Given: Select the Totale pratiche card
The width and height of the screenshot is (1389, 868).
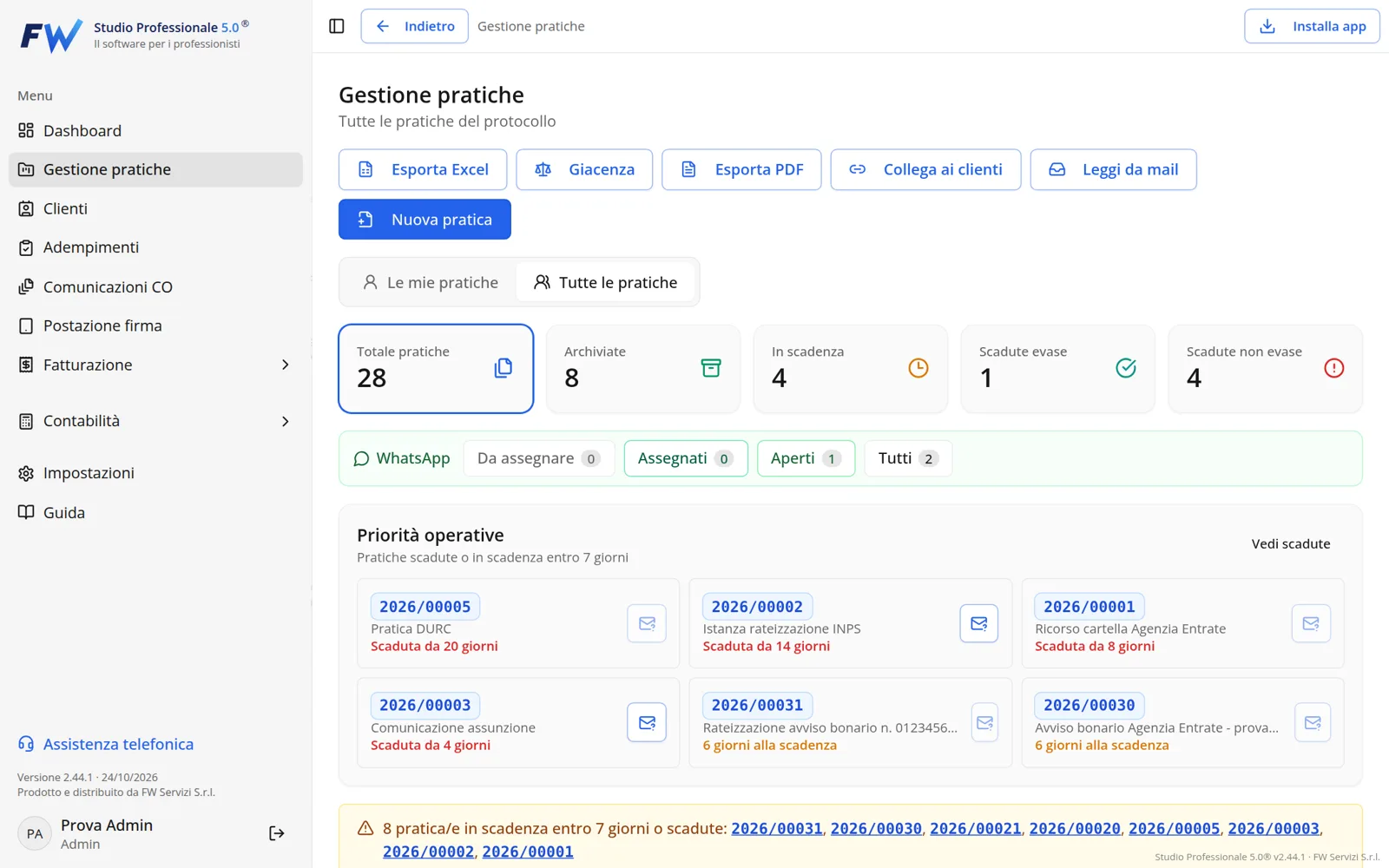Looking at the screenshot, I should [x=436, y=369].
